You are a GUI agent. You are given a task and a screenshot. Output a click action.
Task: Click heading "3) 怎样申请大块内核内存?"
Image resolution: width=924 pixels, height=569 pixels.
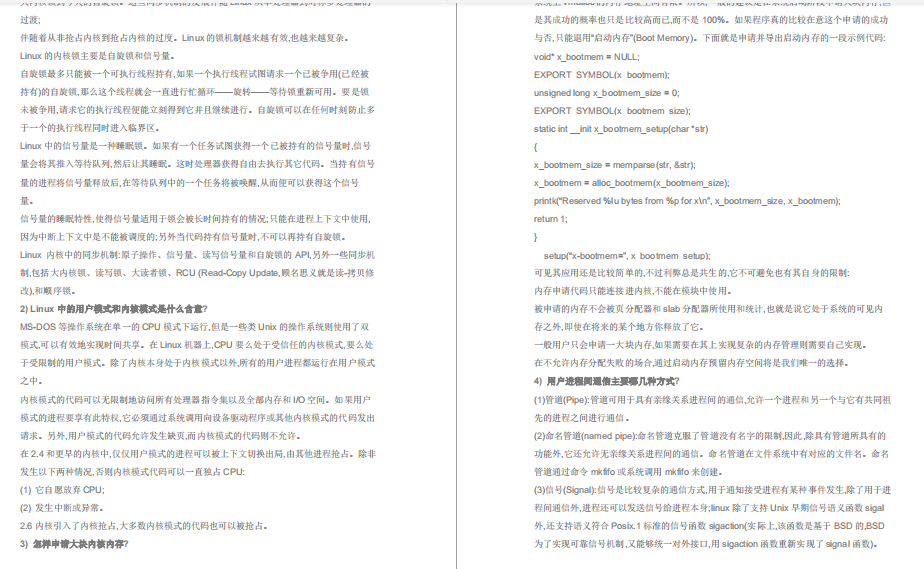74,544
